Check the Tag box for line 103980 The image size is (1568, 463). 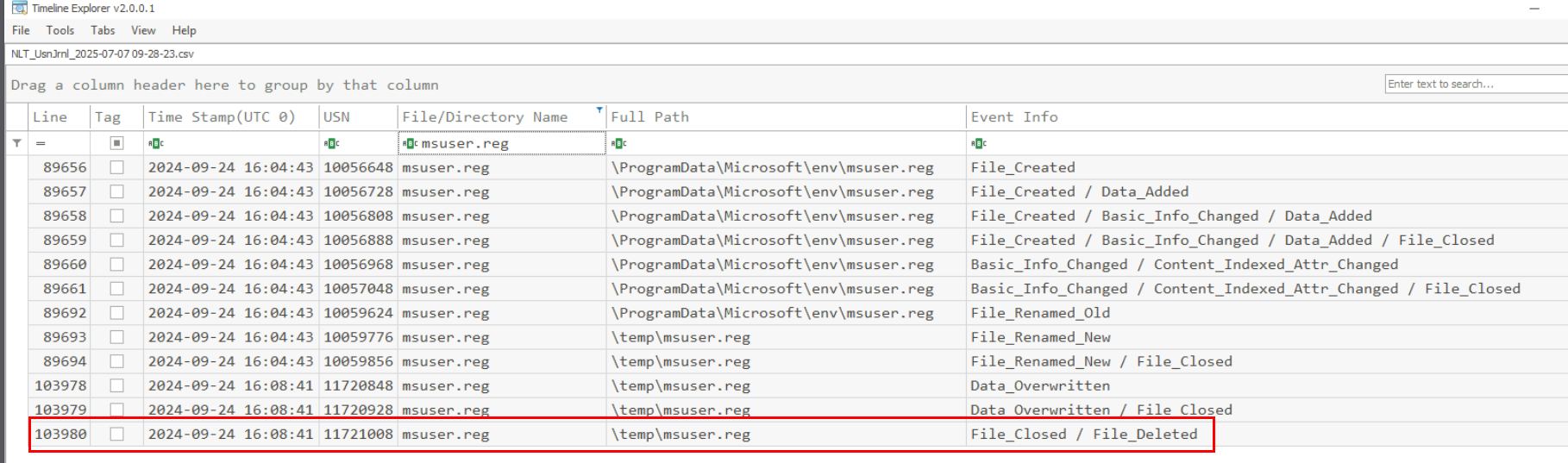pyautogui.click(x=116, y=434)
